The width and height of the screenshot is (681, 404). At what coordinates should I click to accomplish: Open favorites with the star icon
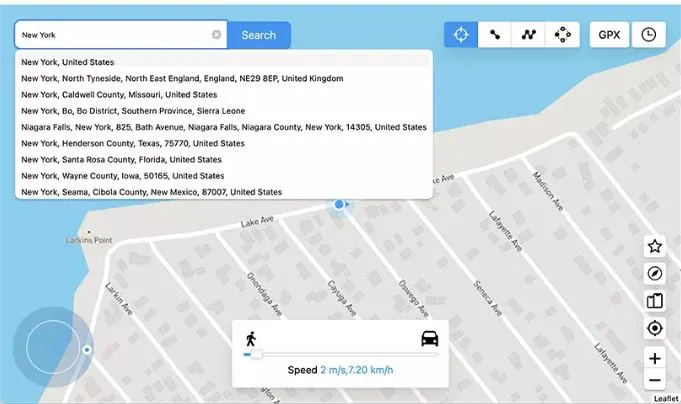(655, 246)
